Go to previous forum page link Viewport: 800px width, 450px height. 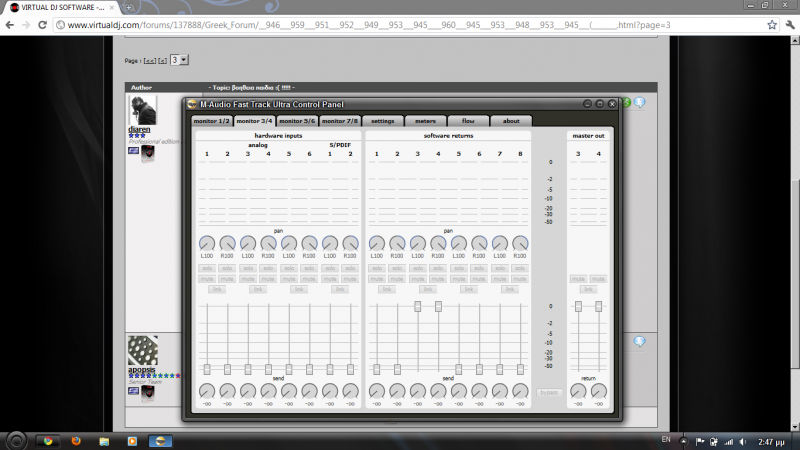click(x=162, y=61)
